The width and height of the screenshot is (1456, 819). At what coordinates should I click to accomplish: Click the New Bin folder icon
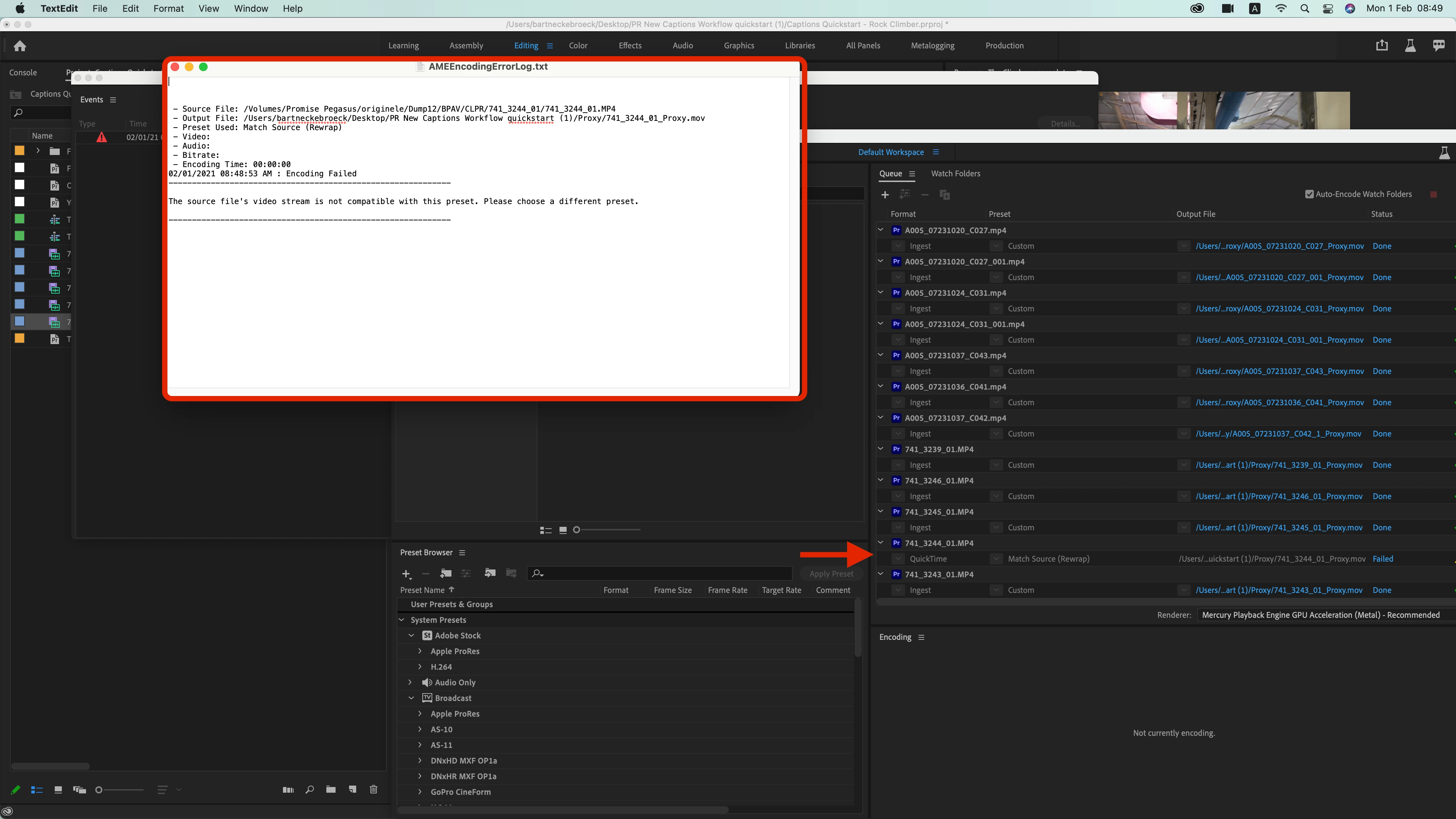pos(331,789)
